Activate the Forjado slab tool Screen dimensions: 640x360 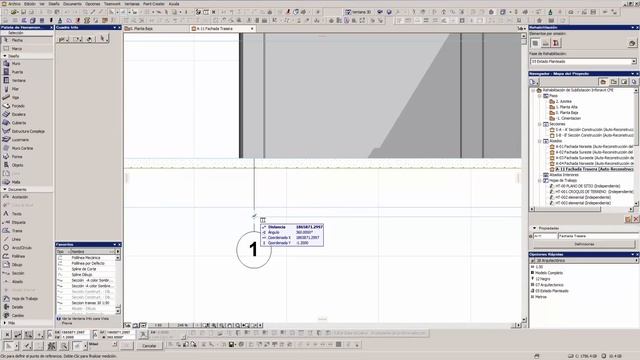(27, 106)
